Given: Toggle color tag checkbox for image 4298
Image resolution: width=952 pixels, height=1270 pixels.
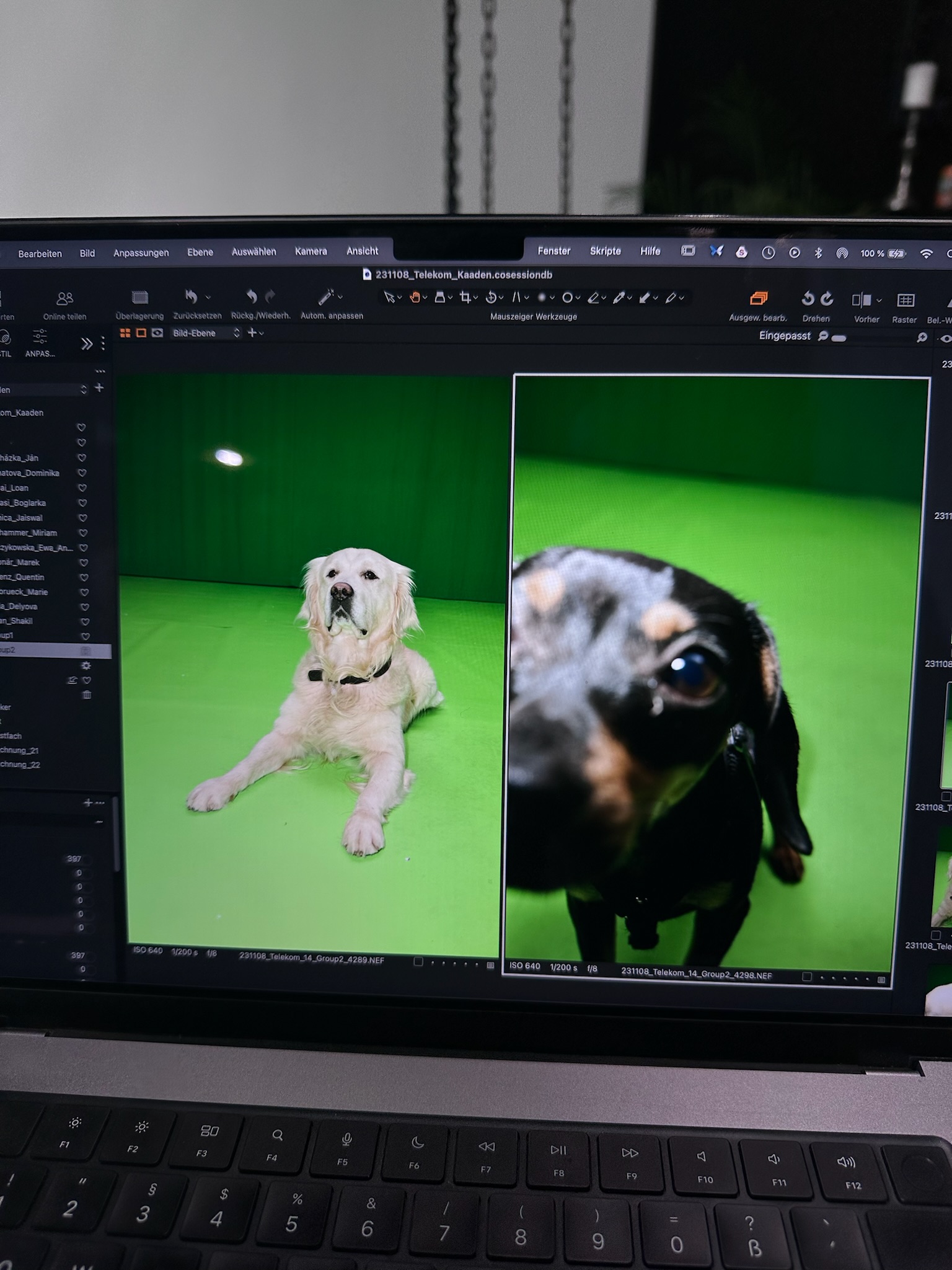Looking at the screenshot, I should pyautogui.click(x=806, y=977).
